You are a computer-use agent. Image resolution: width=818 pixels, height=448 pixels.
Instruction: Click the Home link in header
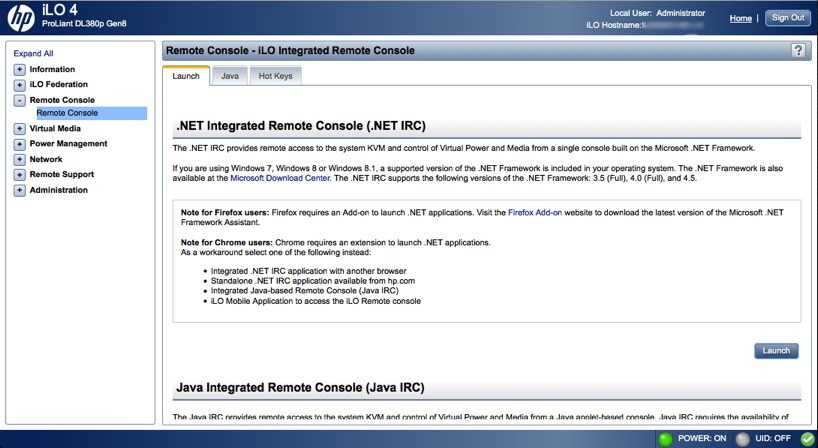click(x=740, y=18)
